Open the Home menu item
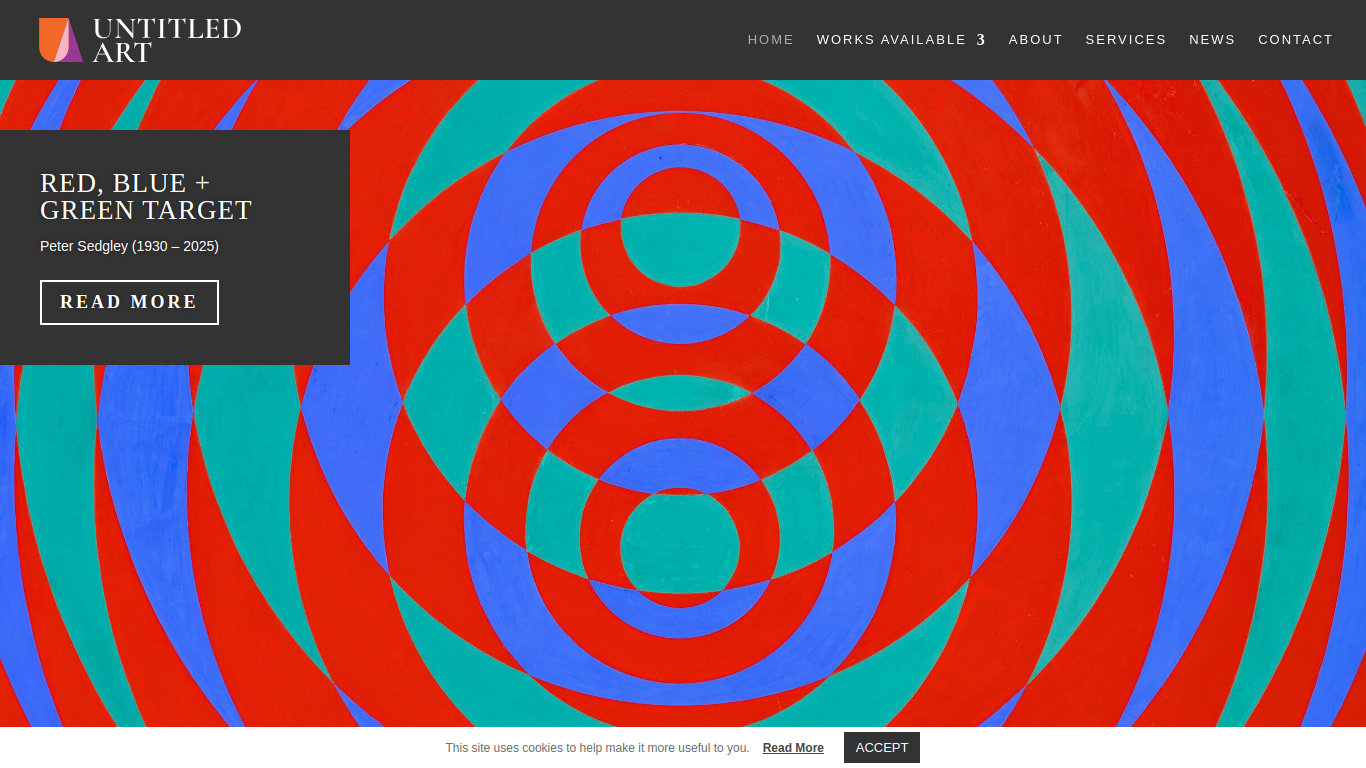The height and width of the screenshot is (768, 1366). (x=771, y=40)
